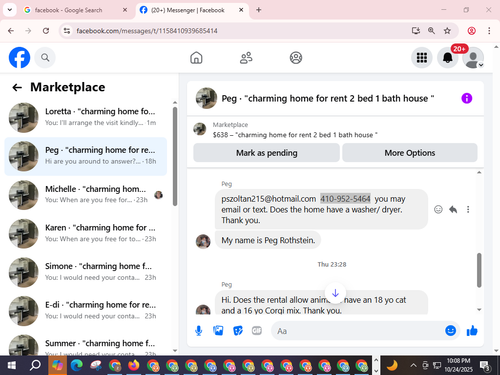View site information icon in address bar
Viewport: 500px width, 375px height.
(67, 31)
